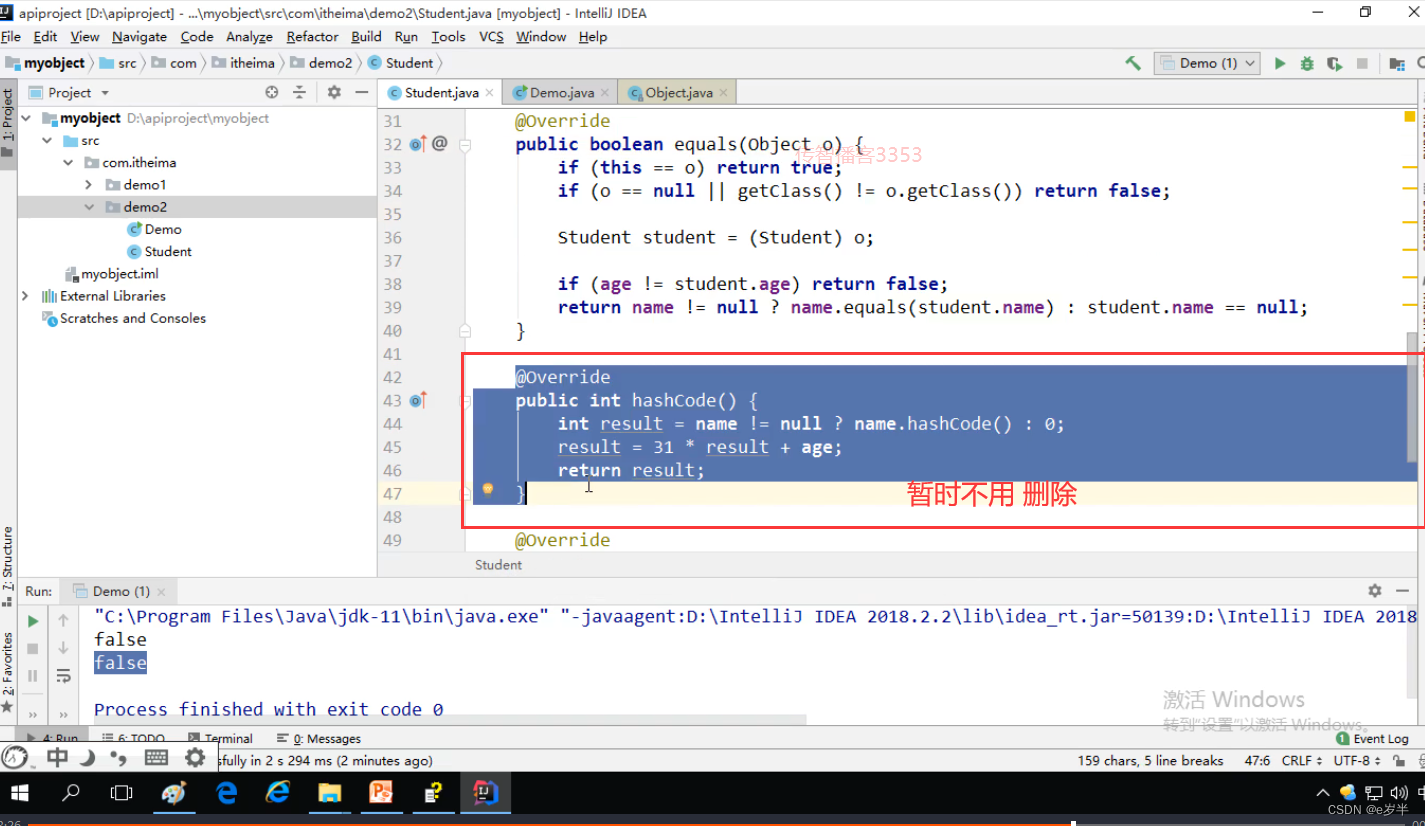Click down-arrow stack trace icon in Run panel

point(63,648)
